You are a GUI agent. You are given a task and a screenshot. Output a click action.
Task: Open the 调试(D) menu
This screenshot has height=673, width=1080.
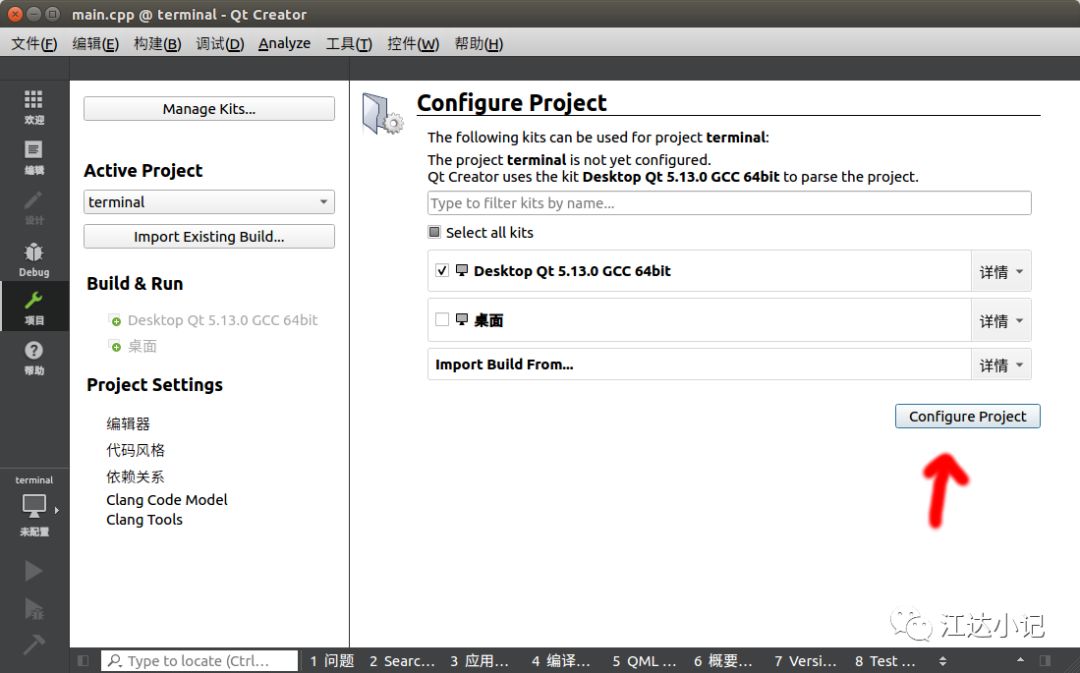220,43
